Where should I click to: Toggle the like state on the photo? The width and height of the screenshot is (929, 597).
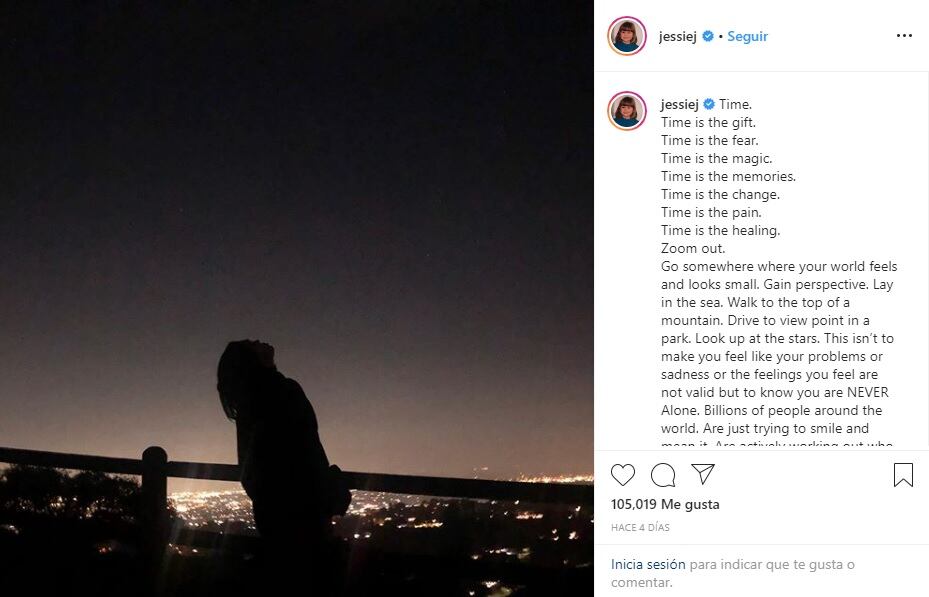(623, 477)
